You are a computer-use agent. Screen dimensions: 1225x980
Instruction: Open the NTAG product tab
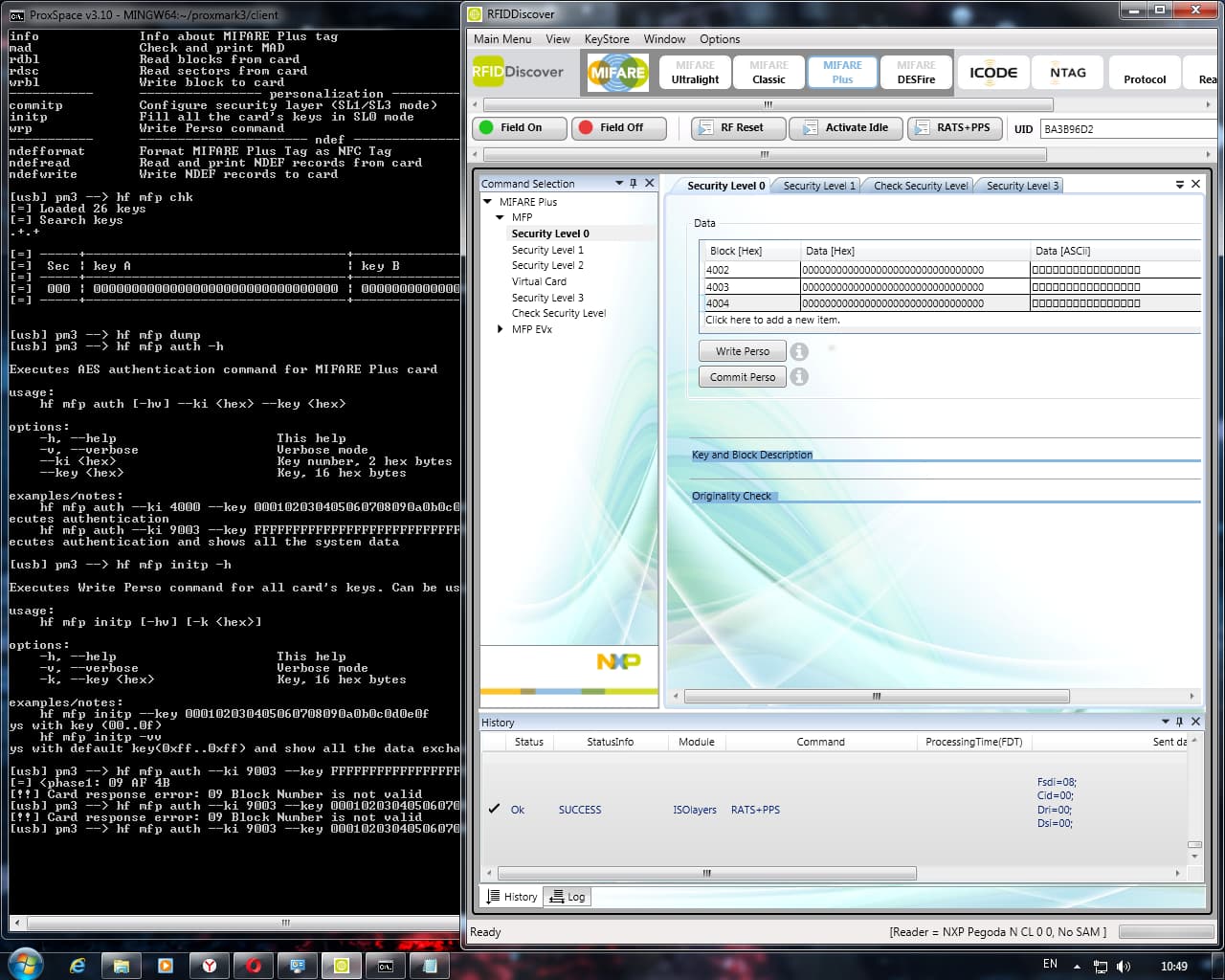coord(1068,73)
